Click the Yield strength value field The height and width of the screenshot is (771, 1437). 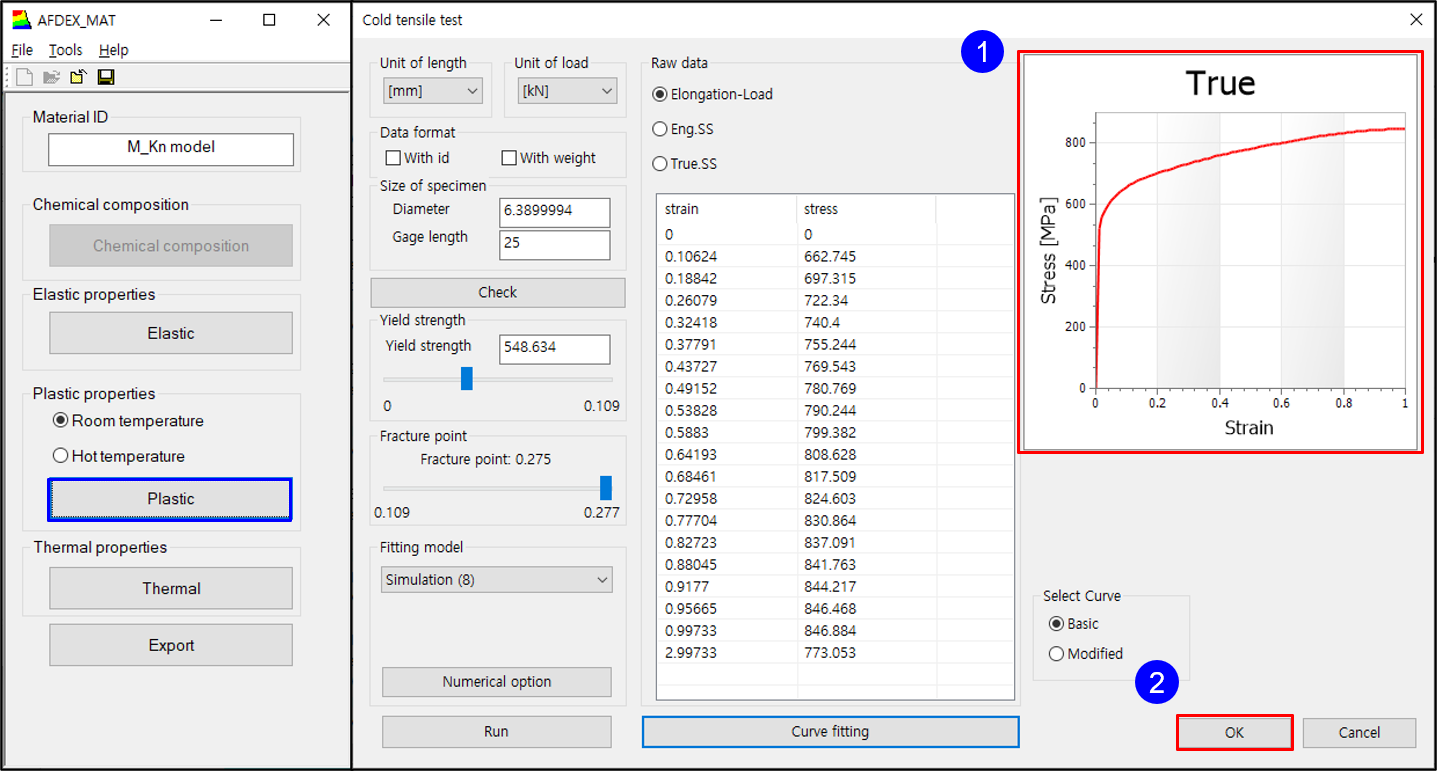point(554,349)
